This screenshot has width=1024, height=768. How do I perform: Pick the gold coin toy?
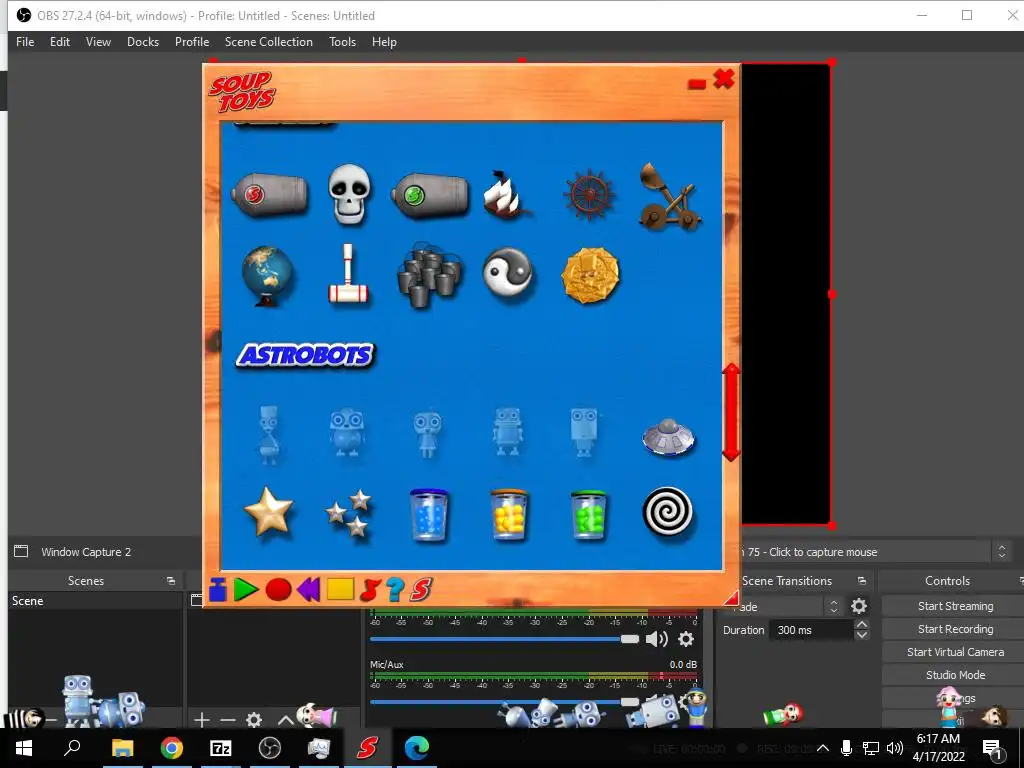[x=590, y=275]
